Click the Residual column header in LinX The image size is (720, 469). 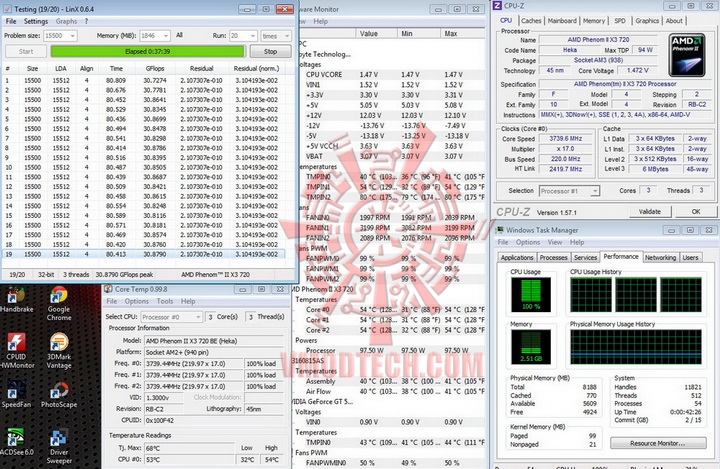pos(202,68)
